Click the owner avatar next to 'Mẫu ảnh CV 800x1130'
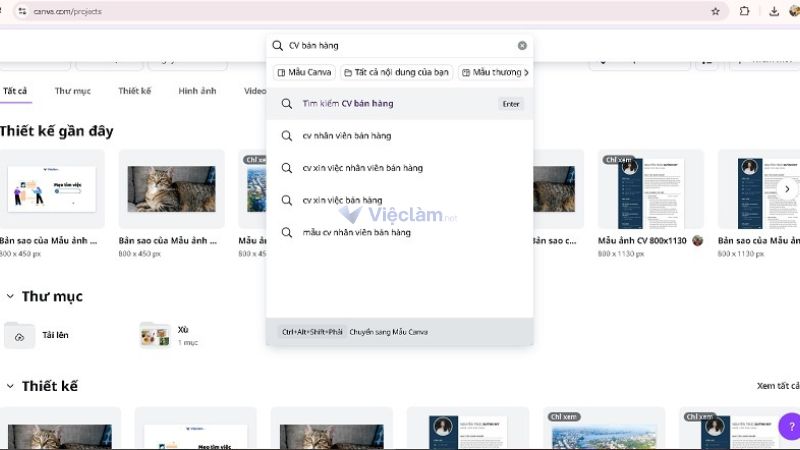Screen dimensions: 800x450 [697, 240]
